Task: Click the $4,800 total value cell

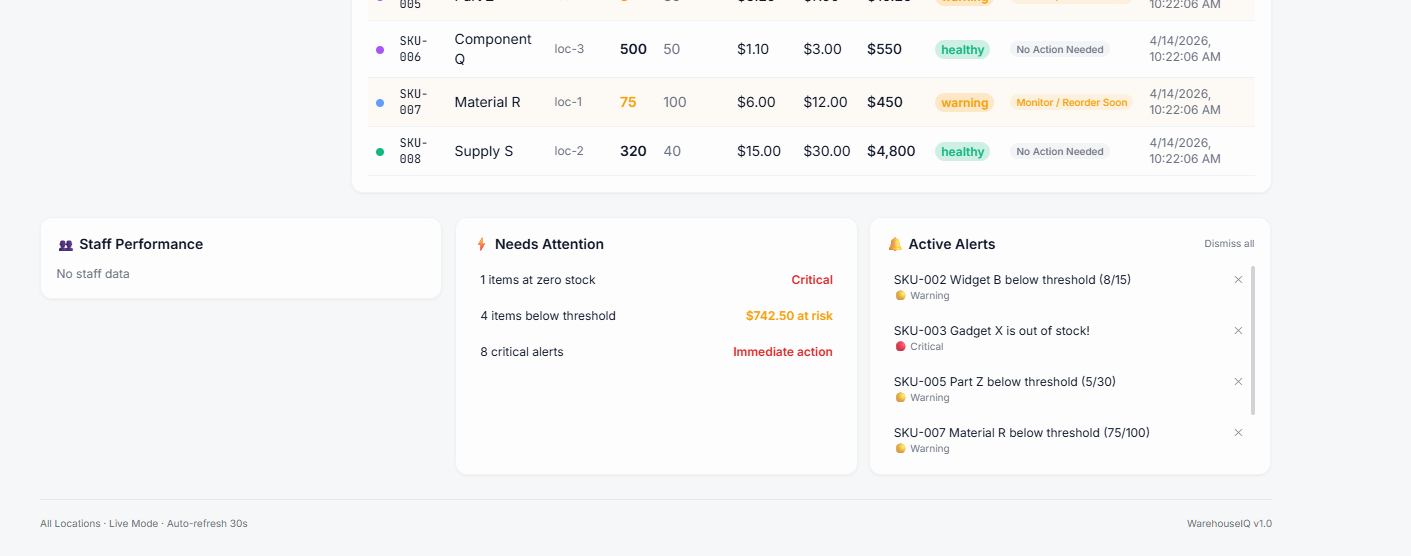Action: point(891,151)
